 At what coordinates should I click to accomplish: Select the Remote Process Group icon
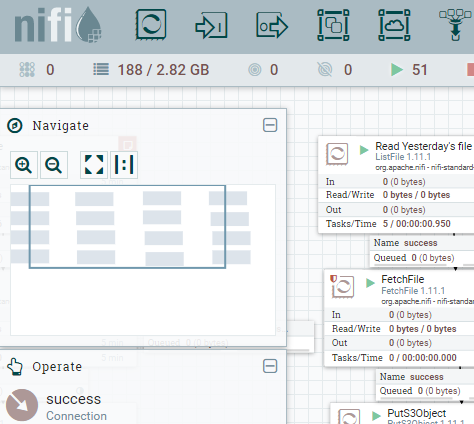394,25
